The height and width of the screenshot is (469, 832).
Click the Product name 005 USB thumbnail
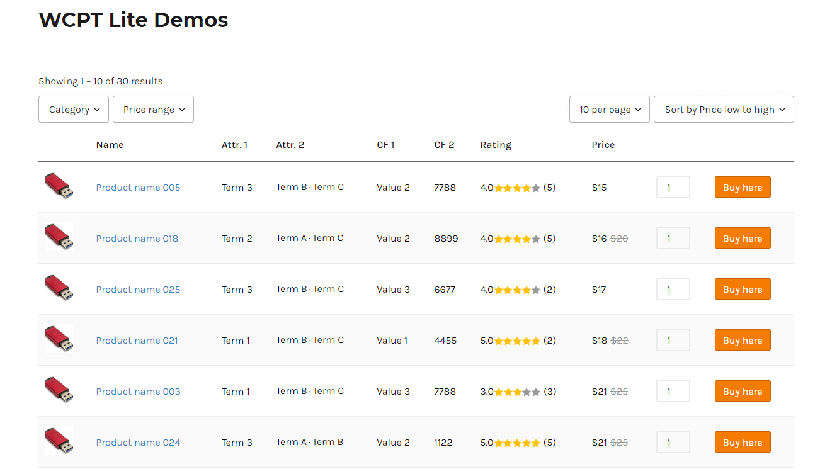(59, 187)
